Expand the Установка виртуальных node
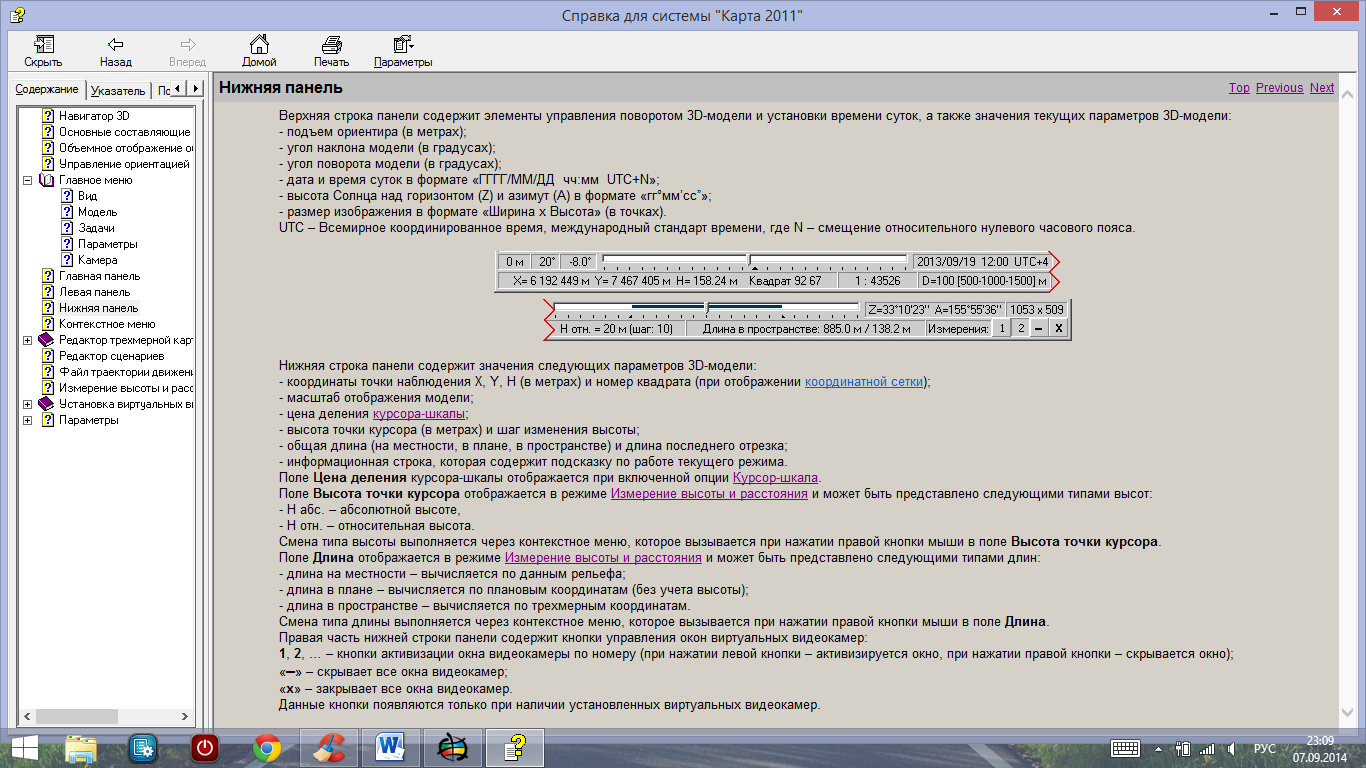Viewport: 1366px width, 768px height. [27, 404]
